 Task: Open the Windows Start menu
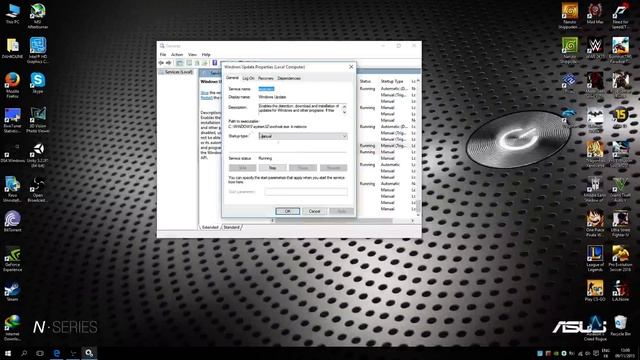8,353
